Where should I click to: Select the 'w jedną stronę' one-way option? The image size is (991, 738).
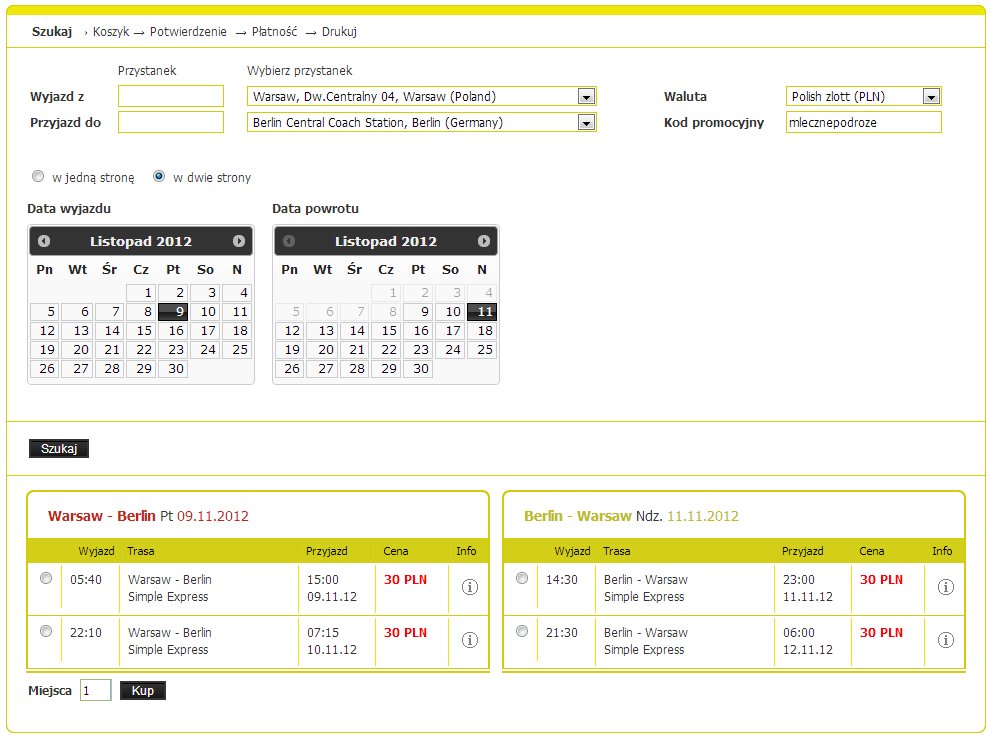click(x=38, y=177)
